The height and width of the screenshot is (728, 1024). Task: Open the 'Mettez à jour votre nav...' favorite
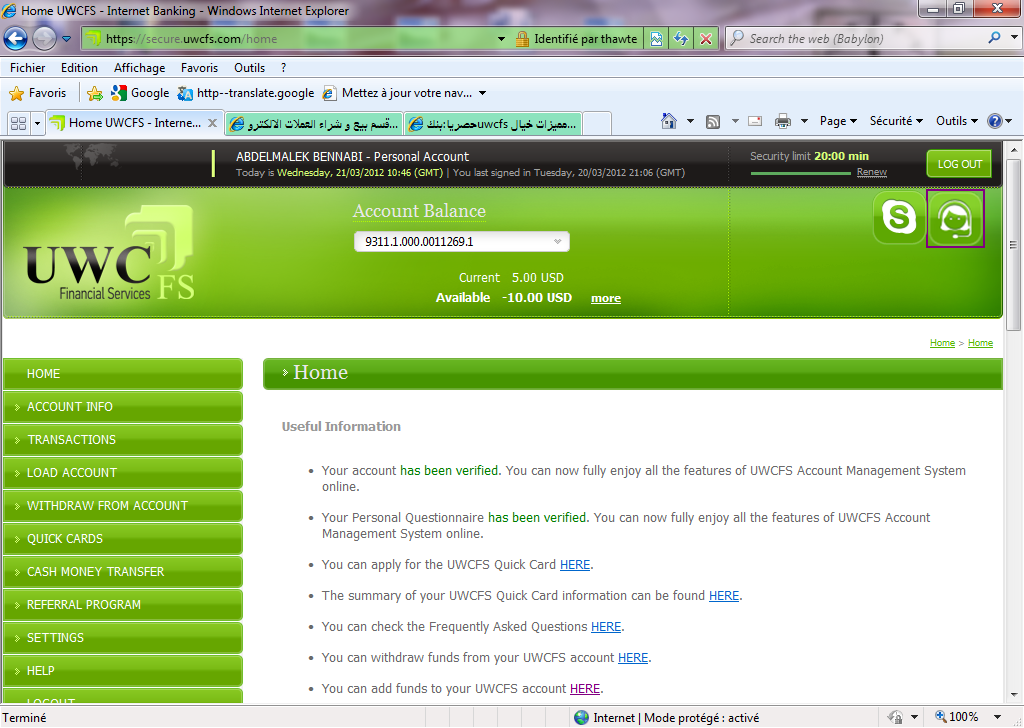[398, 93]
